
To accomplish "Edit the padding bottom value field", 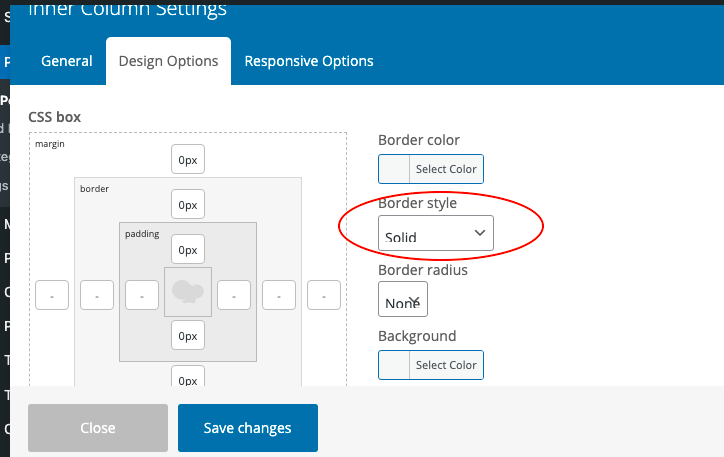I will pyautogui.click(x=188, y=335).
